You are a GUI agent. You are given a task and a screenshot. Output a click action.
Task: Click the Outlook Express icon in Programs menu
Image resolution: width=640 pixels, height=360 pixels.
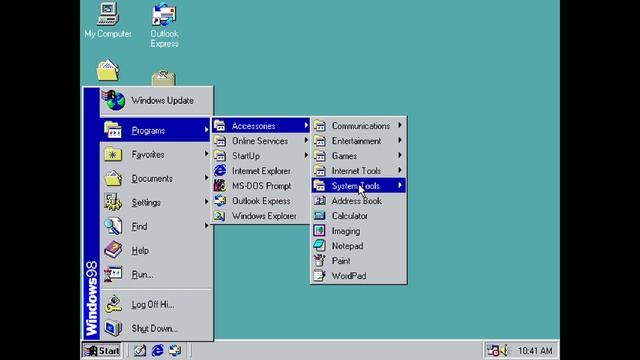(220, 201)
